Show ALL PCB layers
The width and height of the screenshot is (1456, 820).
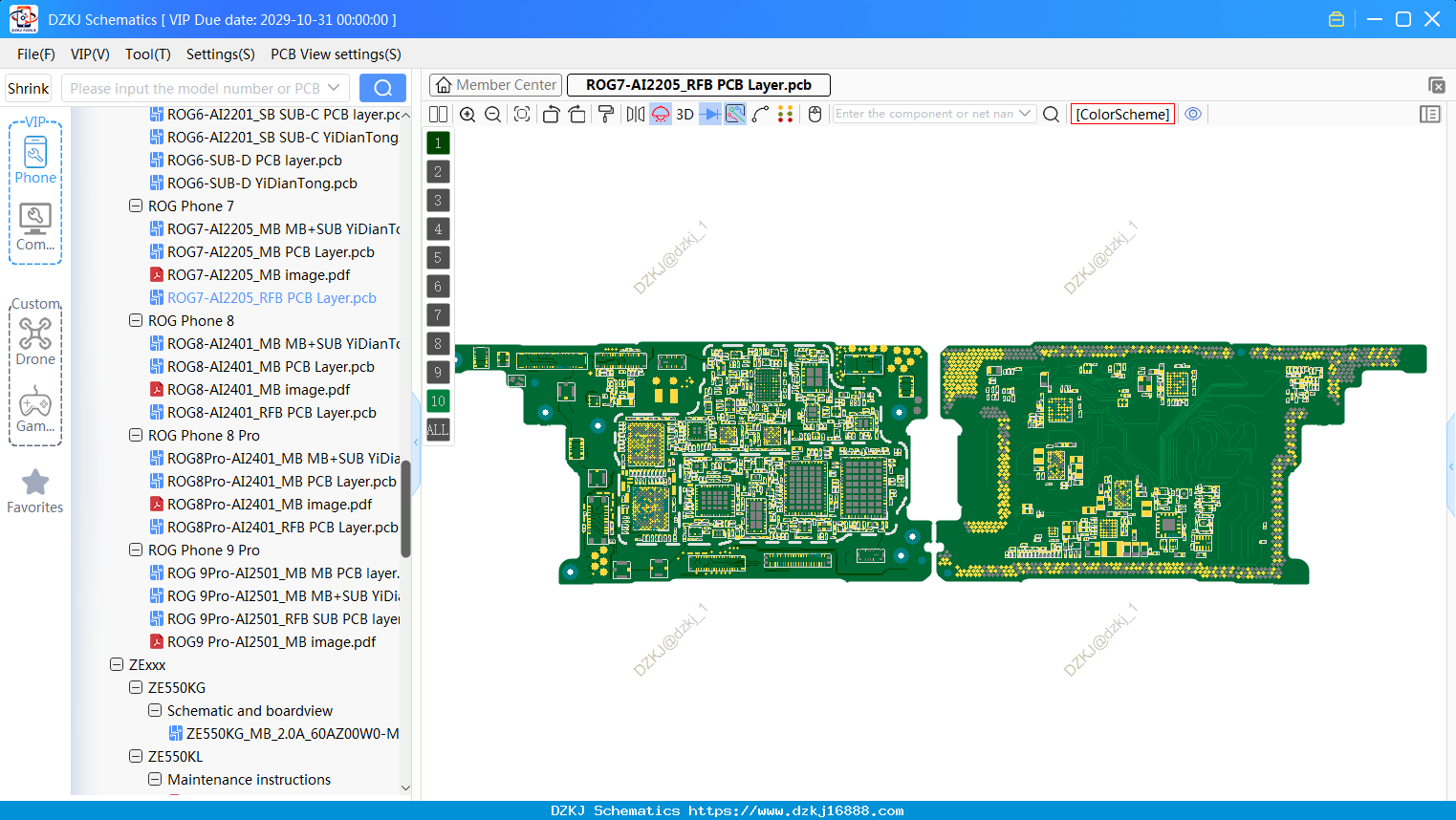[x=438, y=430]
